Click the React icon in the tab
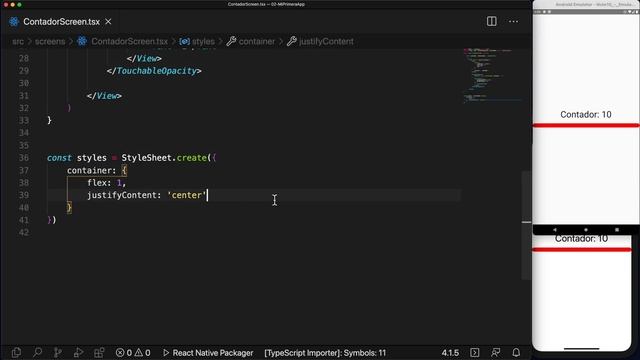 (14, 22)
